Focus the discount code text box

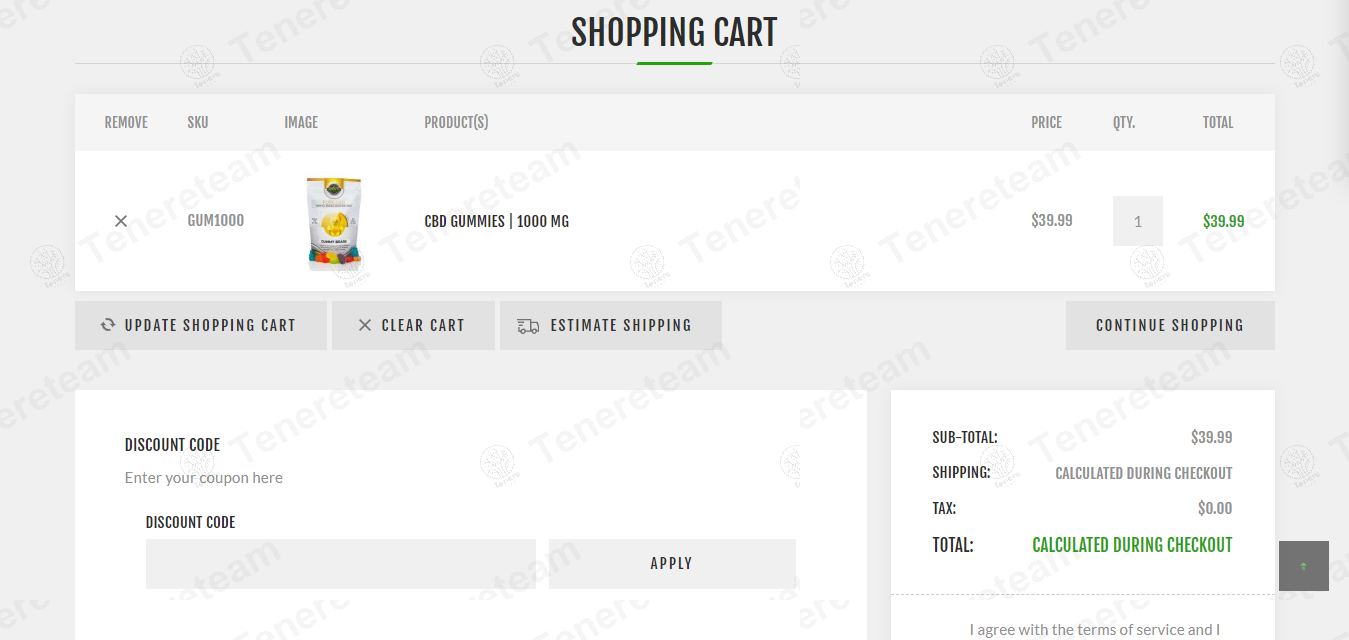340,564
